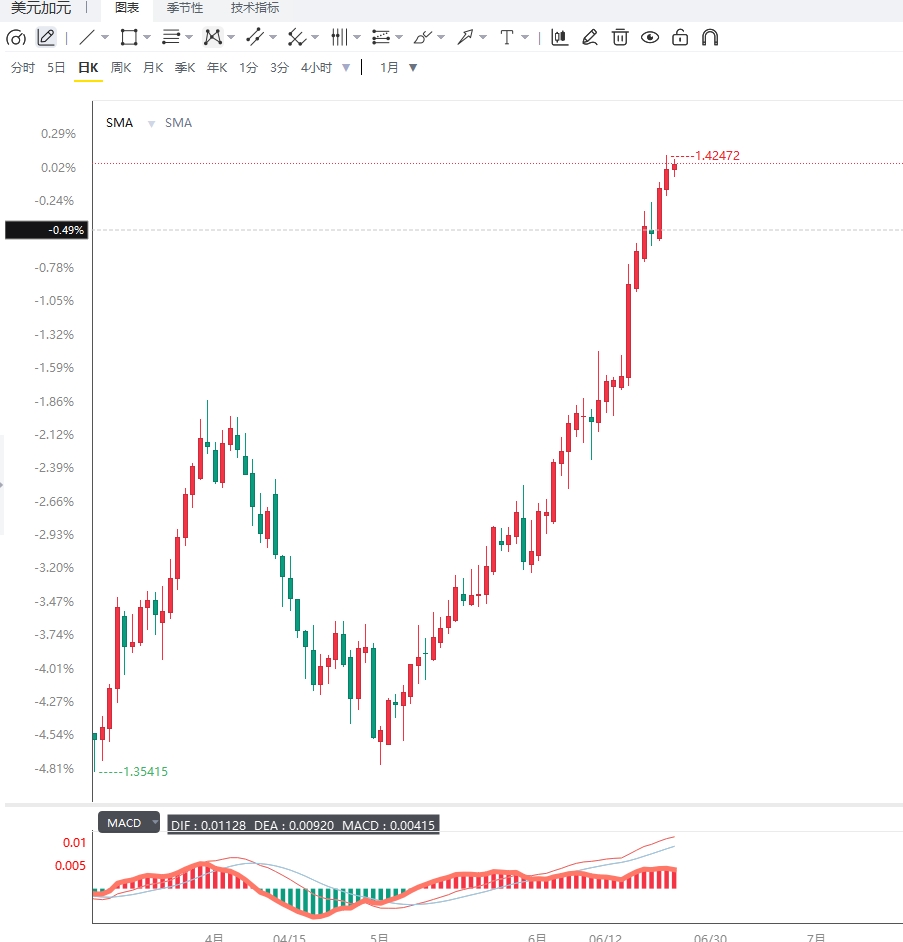Image resolution: width=903 pixels, height=942 pixels.
Task: Select the horizontal levels lines tool
Action: (x=171, y=37)
